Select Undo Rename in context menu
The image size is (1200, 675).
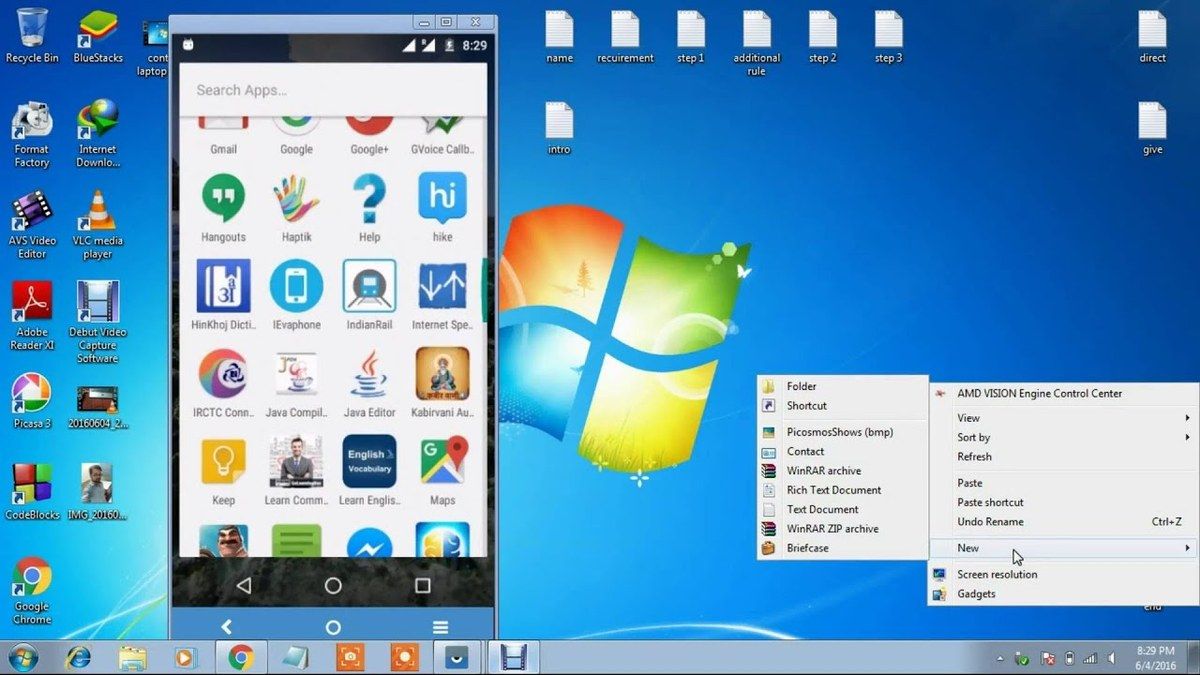point(1064,522)
